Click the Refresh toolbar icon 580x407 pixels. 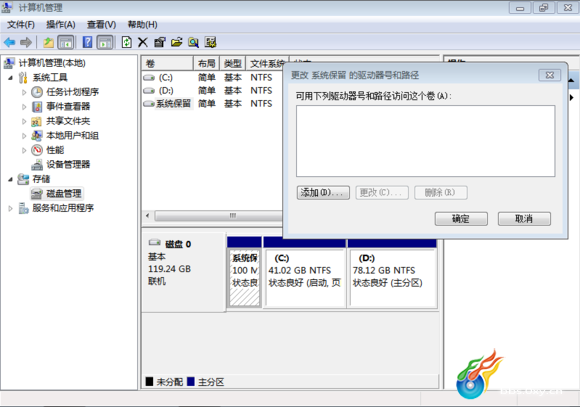[x=127, y=42]
